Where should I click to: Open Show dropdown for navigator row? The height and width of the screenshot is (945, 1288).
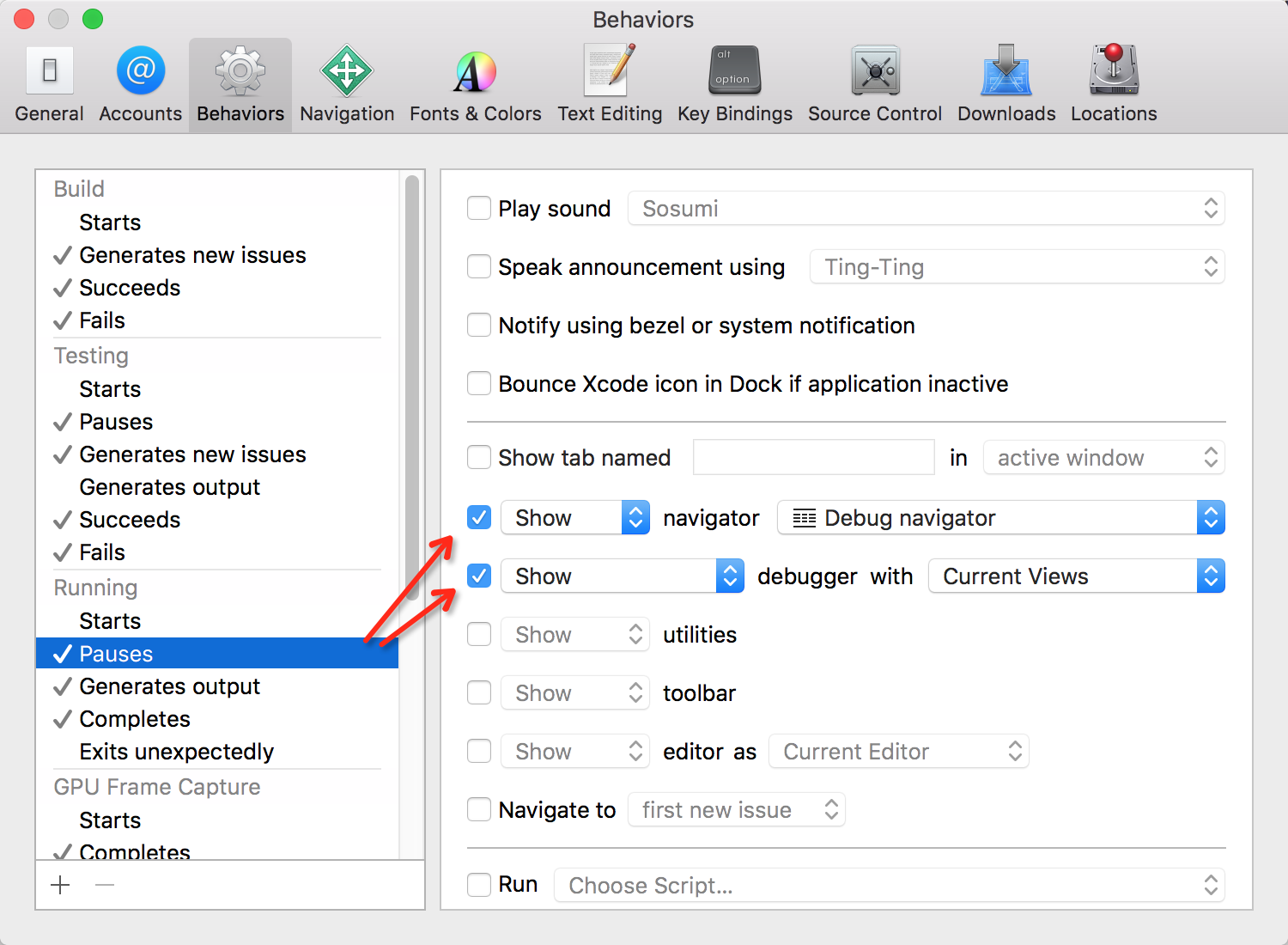[575, 517]
